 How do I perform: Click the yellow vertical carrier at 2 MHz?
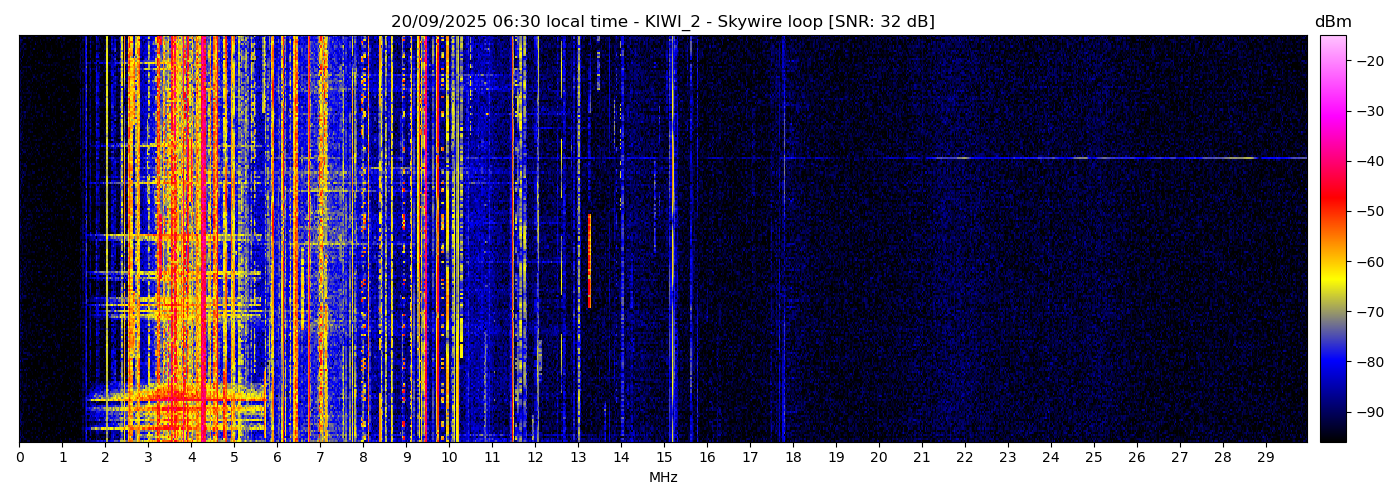(106, 240)
